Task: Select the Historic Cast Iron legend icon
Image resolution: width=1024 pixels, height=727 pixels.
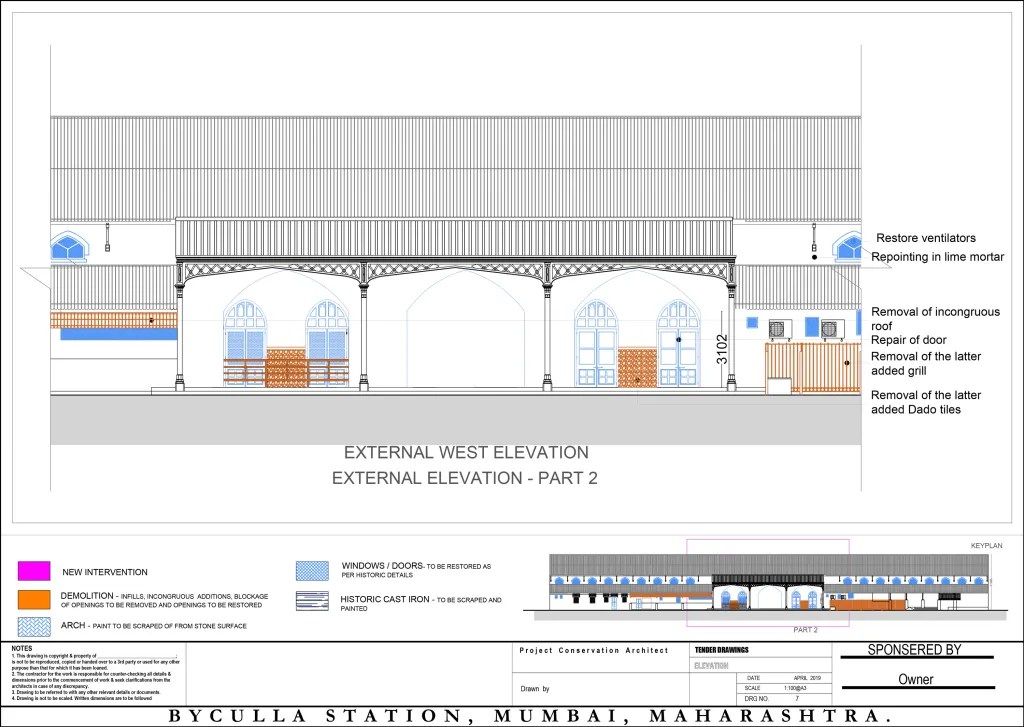Action: point(312,601)
